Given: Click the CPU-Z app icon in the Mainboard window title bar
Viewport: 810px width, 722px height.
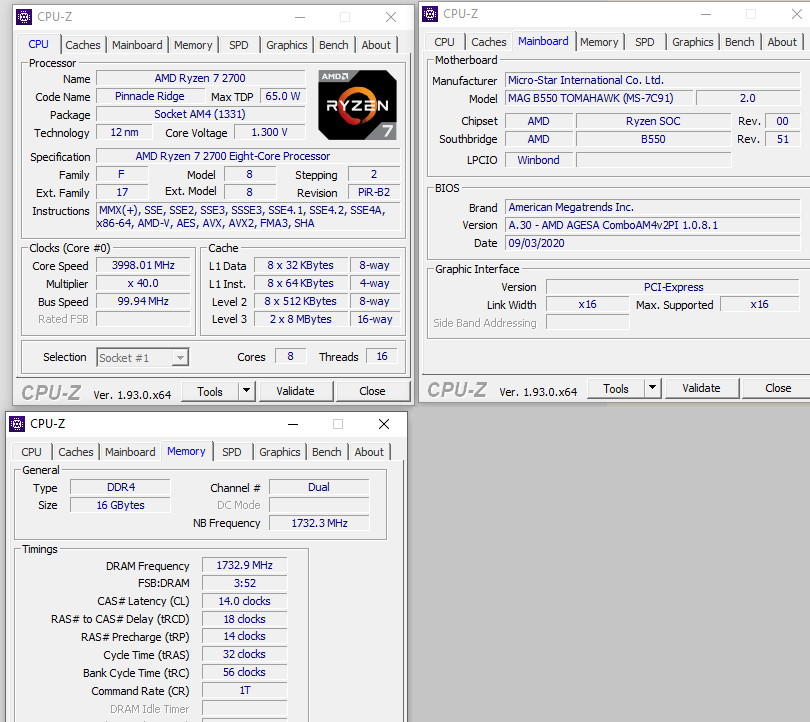Looking at the screenshot, I should [x=430, y=14].
